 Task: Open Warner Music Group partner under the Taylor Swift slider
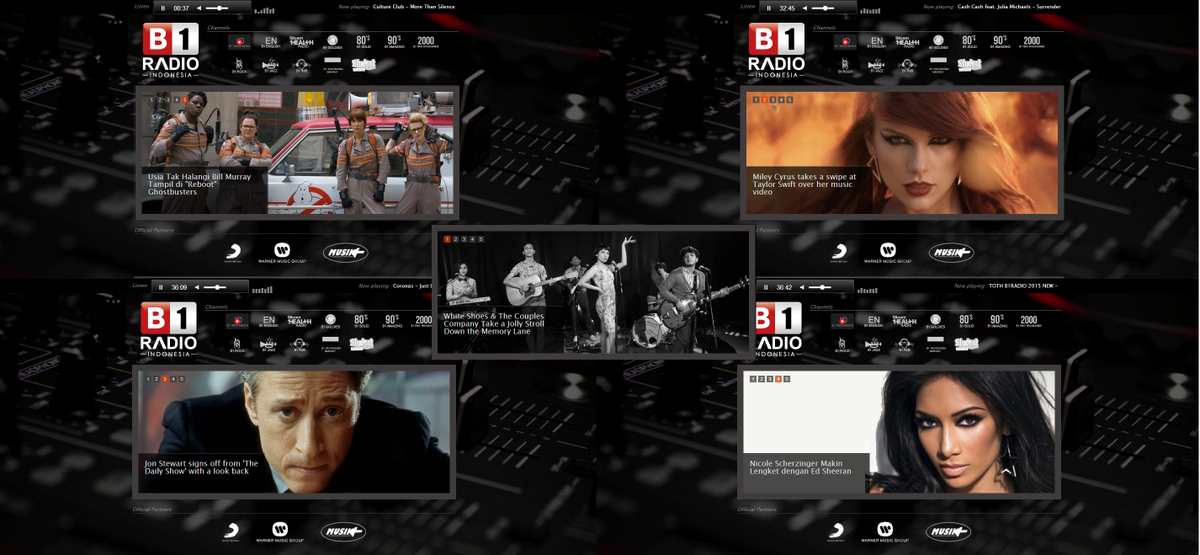[887, 253]
